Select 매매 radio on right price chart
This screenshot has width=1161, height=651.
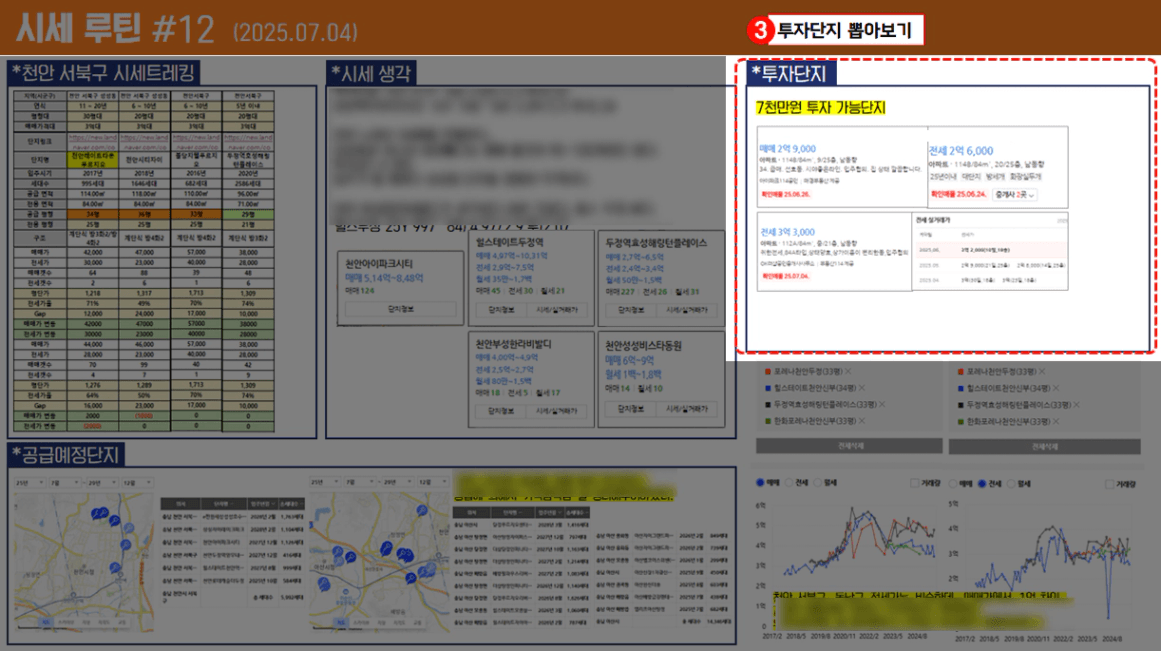[x=954, y=483]
